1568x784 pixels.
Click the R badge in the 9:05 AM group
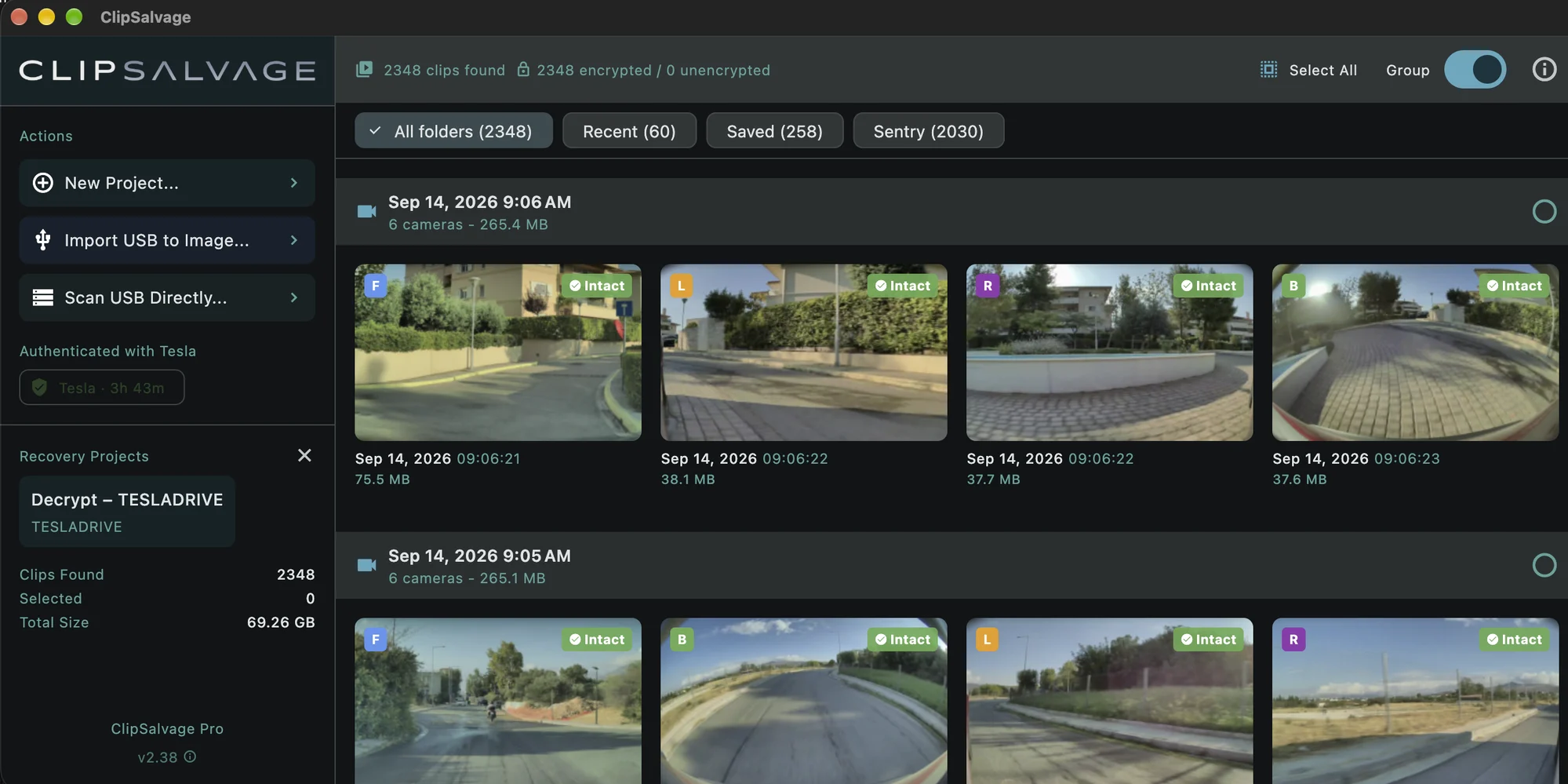click(1293, 640)
